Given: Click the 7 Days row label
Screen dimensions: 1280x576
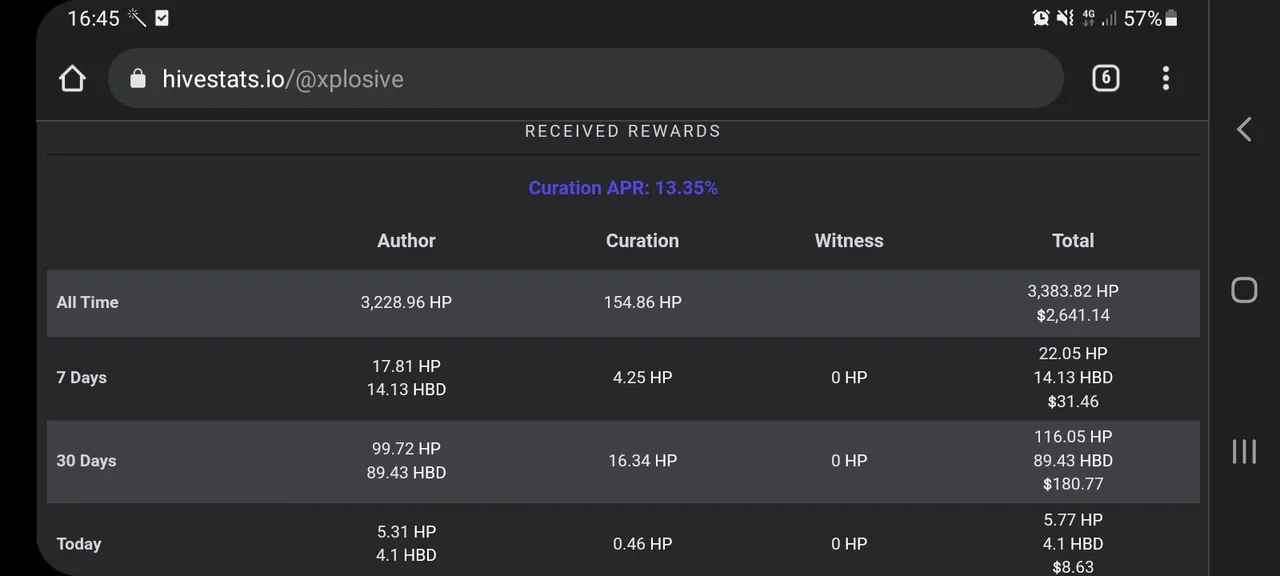Looking at the screenshot, I should 81,378.
